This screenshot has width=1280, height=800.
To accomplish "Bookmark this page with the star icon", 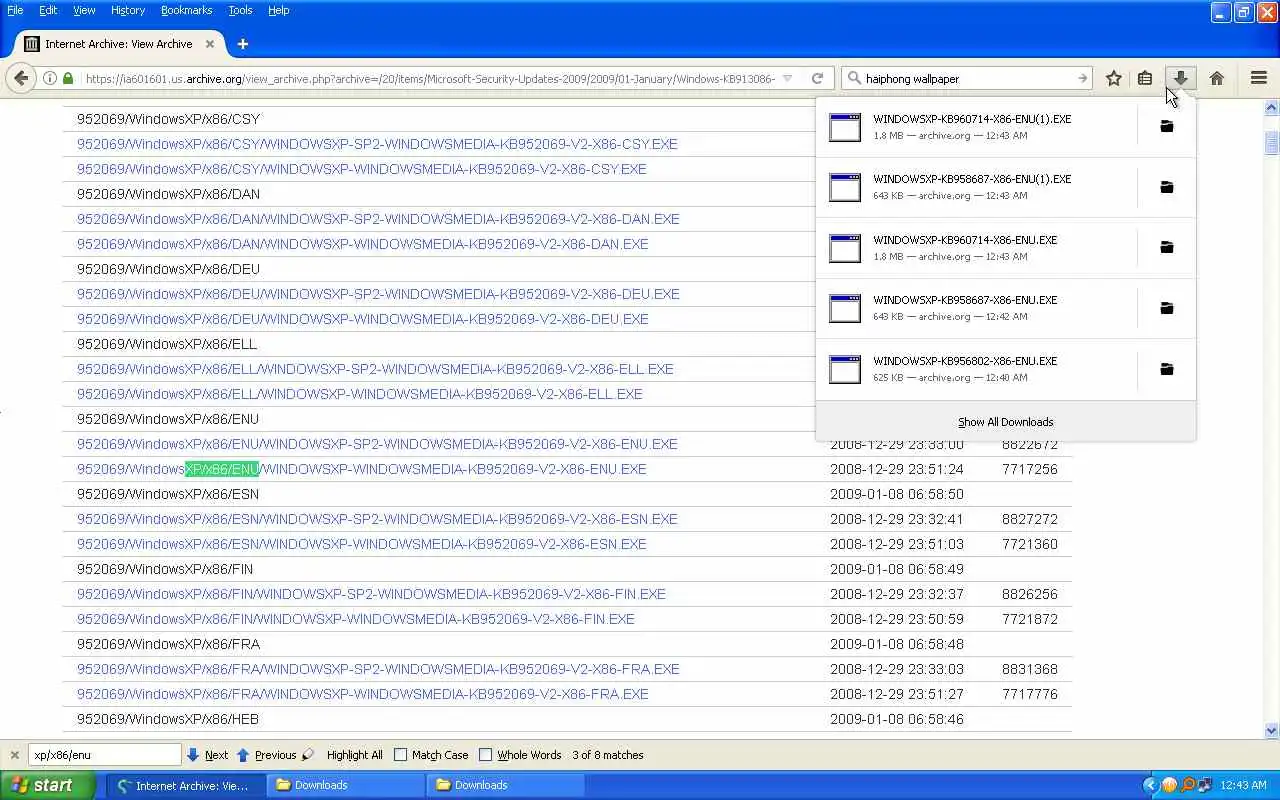I will 1114,78.
